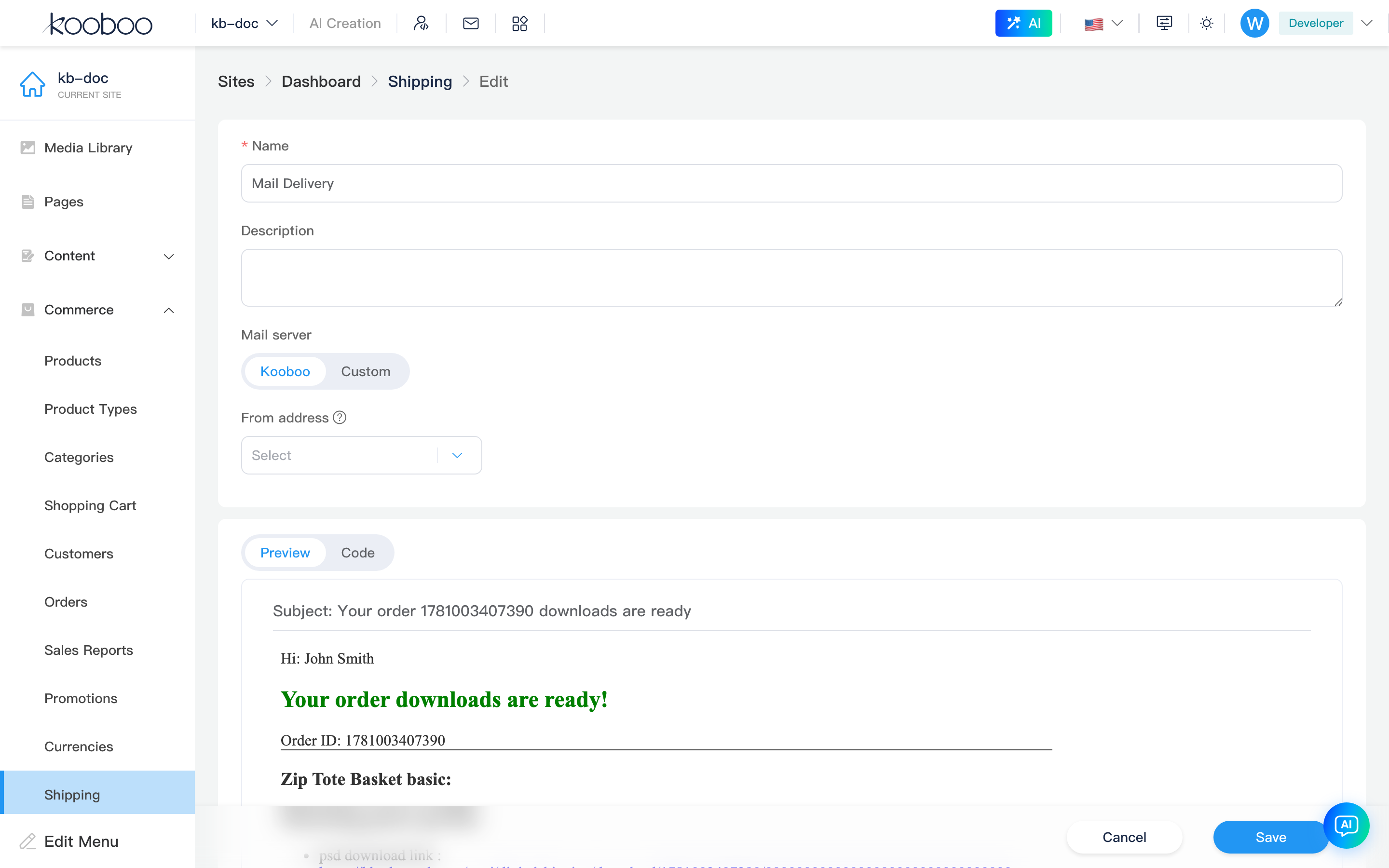
Task: Click 'Your order downloads are ready!' heading
Action: [444, 699]
